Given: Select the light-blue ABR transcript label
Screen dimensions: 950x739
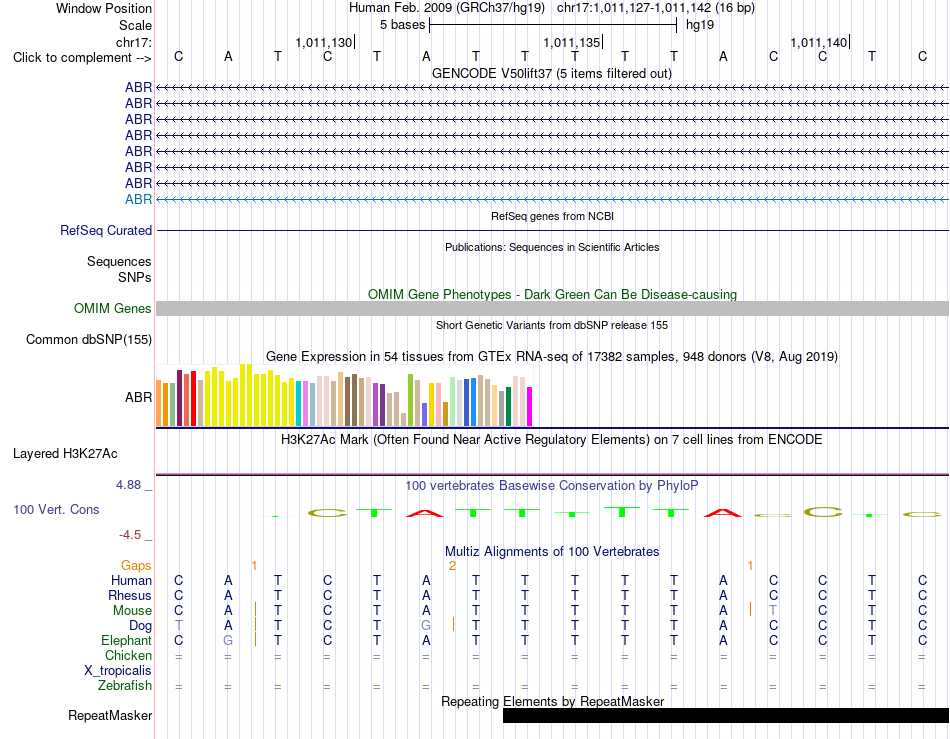Looking at the screenshot, I should [138, 199].
